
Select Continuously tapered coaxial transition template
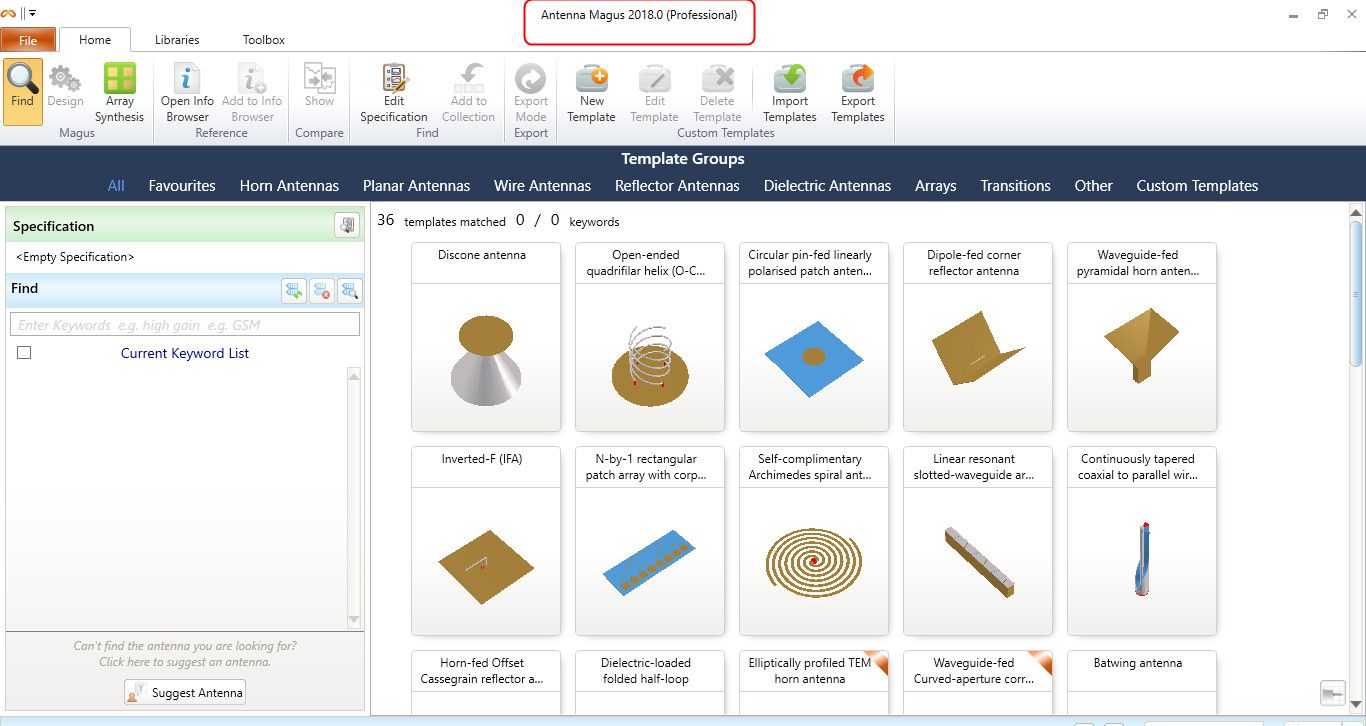pos(1142,541)
